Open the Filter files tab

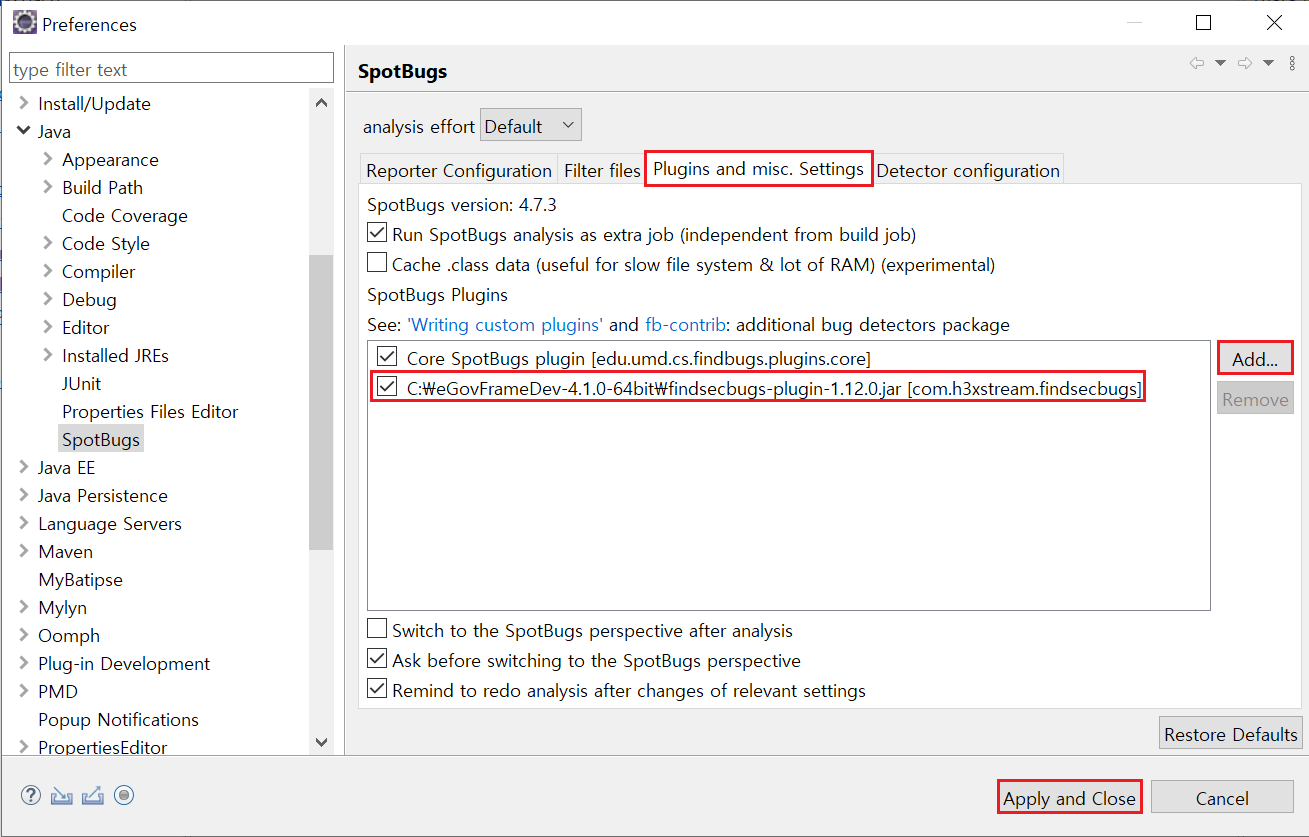coord(602,171)
